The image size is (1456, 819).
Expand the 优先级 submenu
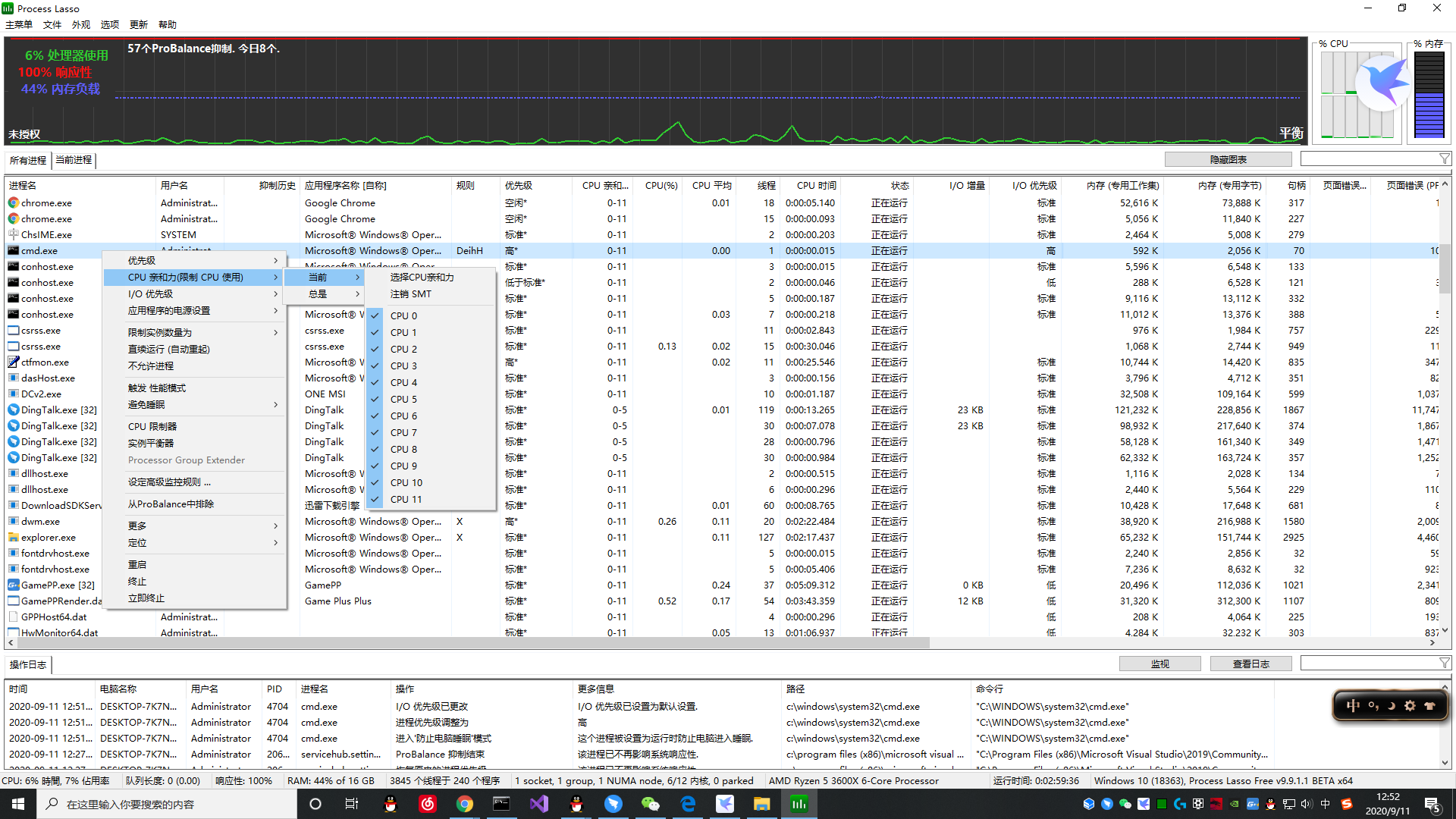tap(194, 260)
